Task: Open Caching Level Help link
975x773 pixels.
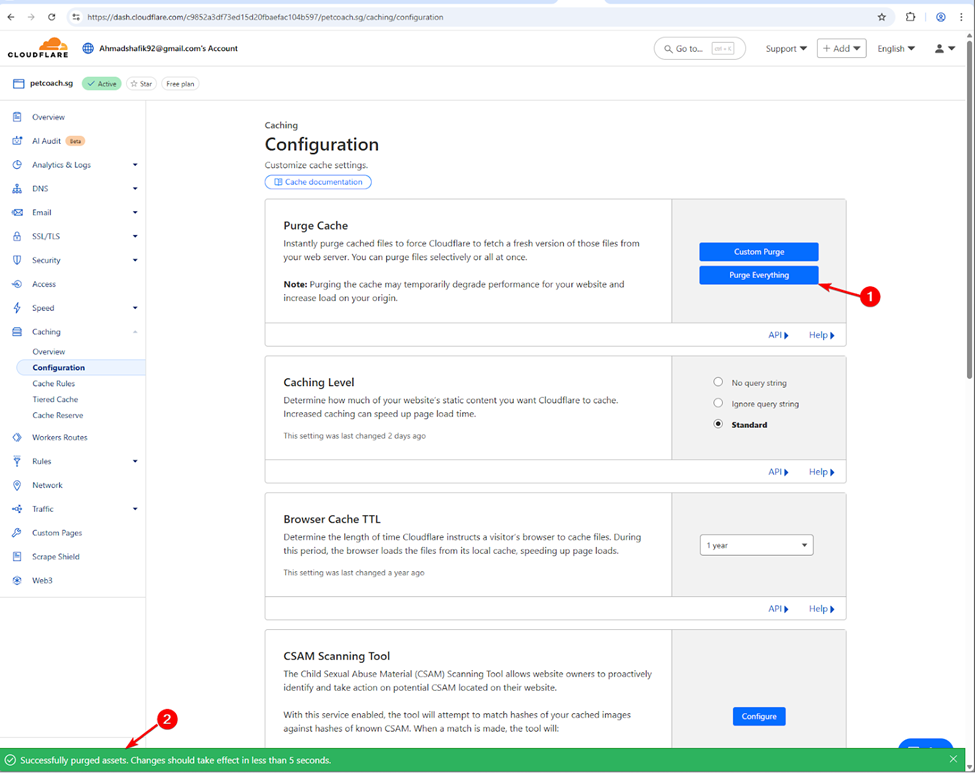Action: [x=821, y=471]
